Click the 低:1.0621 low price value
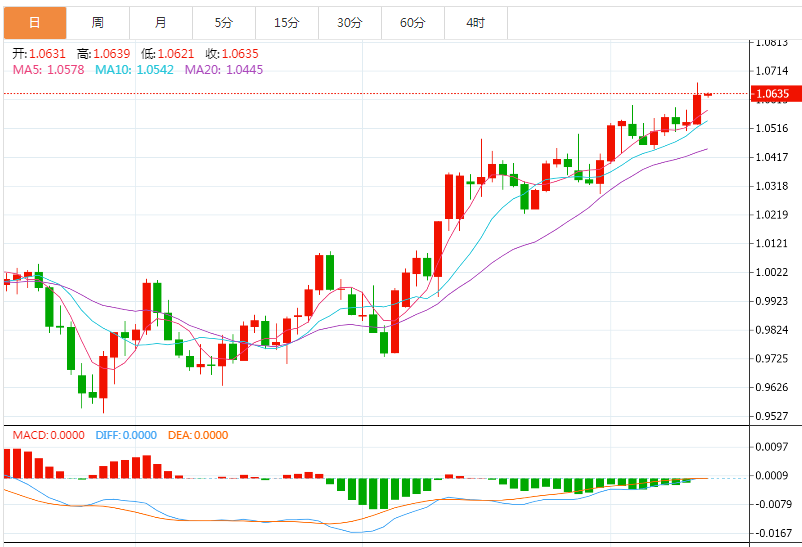The height and width of the screenshot is (547, 802). (x=168, y=54)
